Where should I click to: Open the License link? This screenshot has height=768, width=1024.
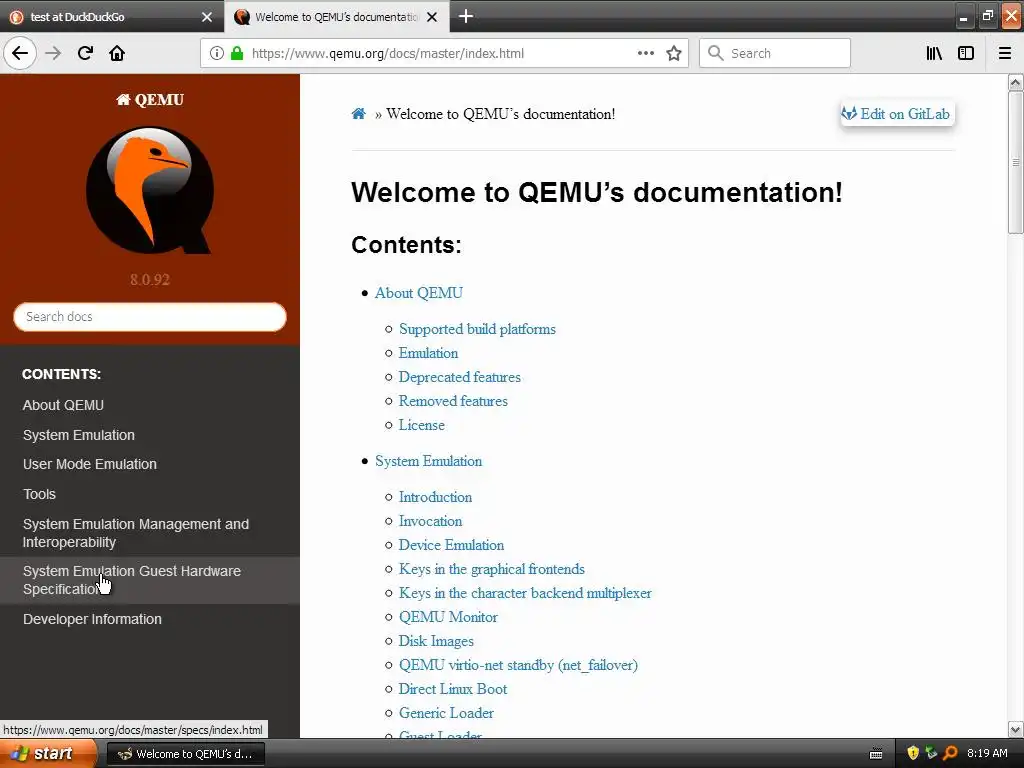pos(422,425)
